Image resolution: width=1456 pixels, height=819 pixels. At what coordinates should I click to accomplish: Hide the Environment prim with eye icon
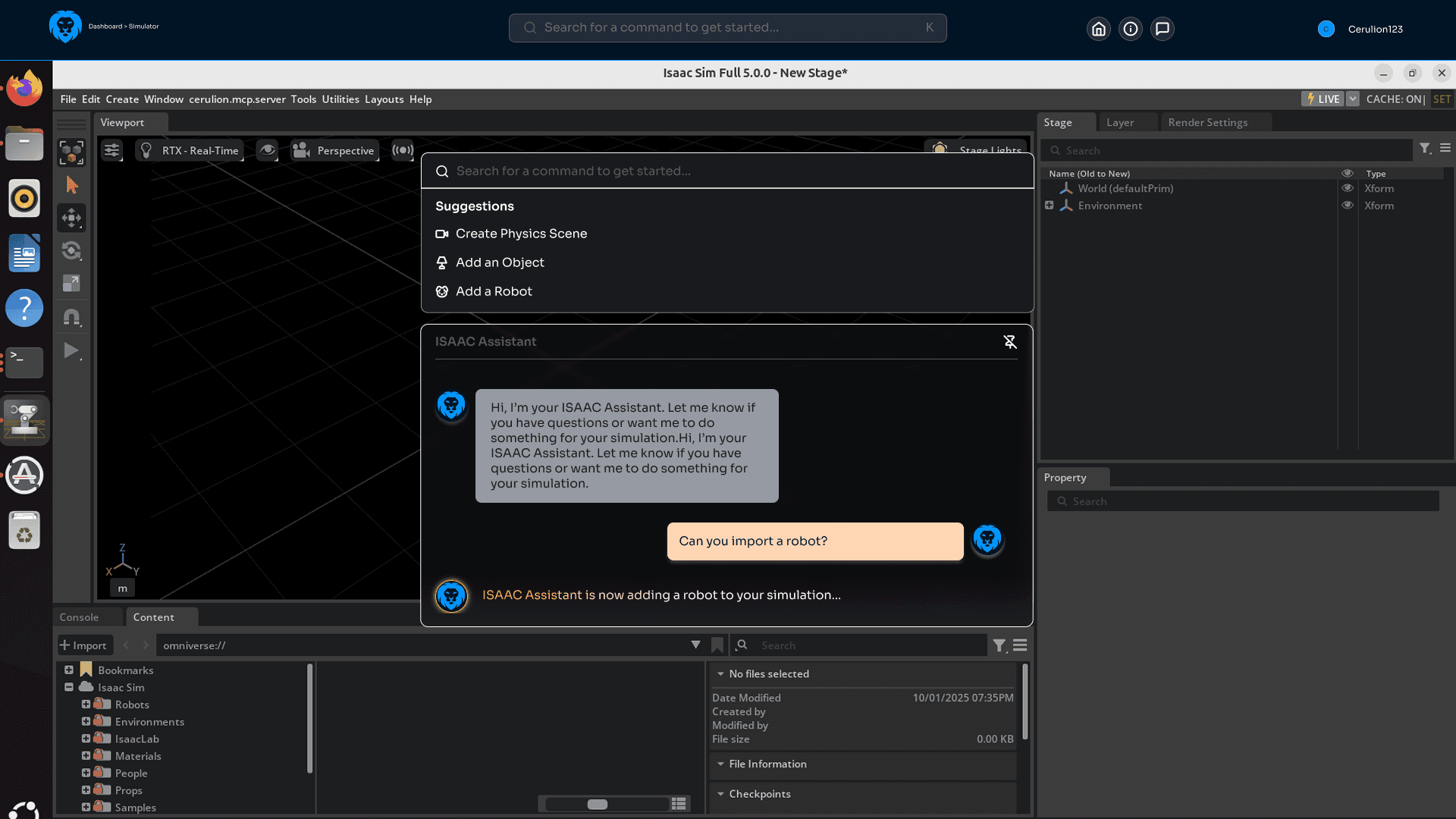(1348, 206)
